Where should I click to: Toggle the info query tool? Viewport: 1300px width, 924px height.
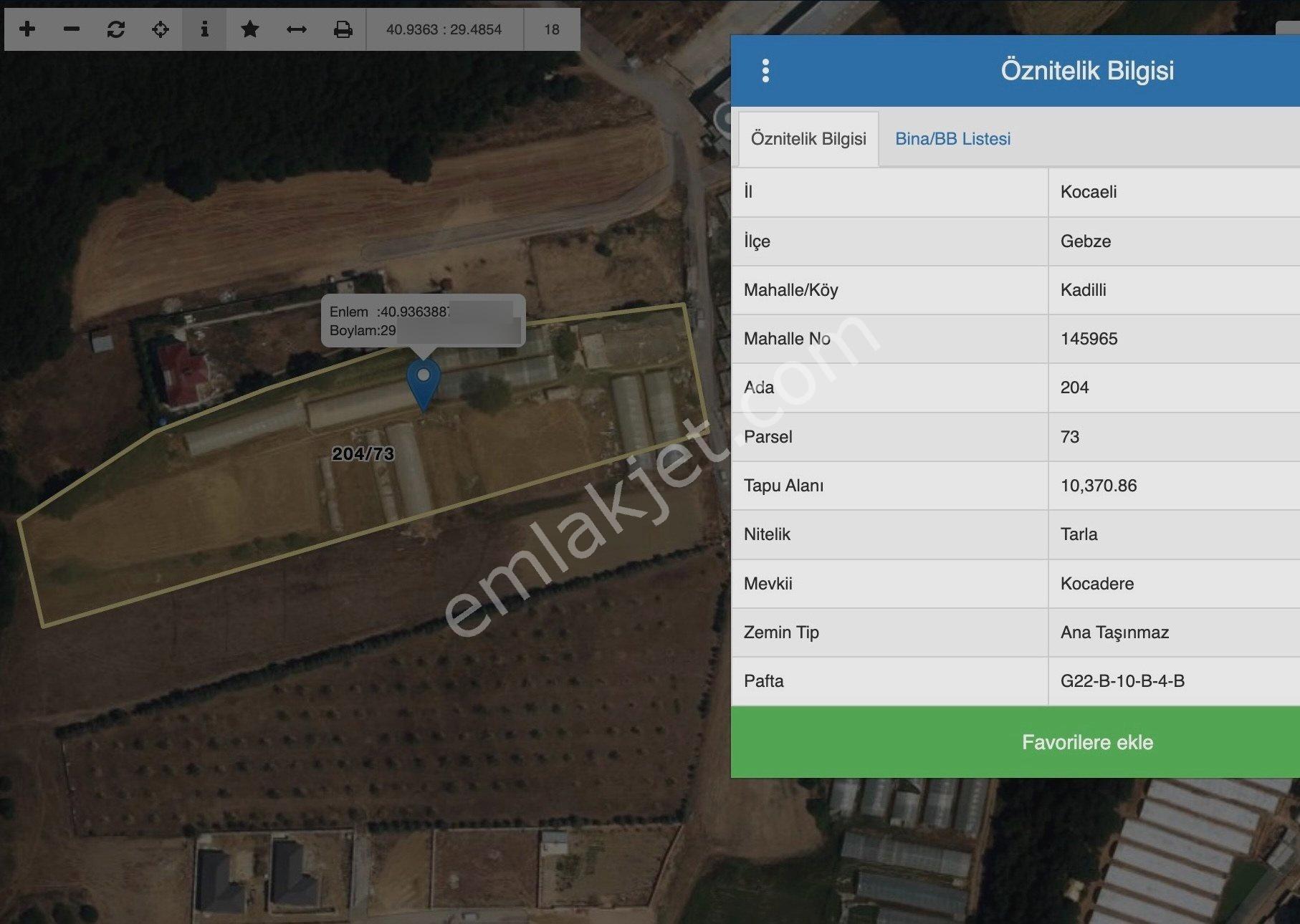[x=204, y=29]
